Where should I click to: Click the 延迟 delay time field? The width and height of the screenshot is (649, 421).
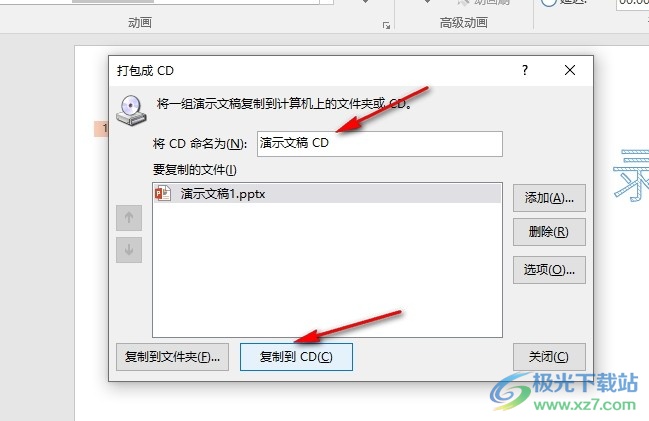(632, 3)
